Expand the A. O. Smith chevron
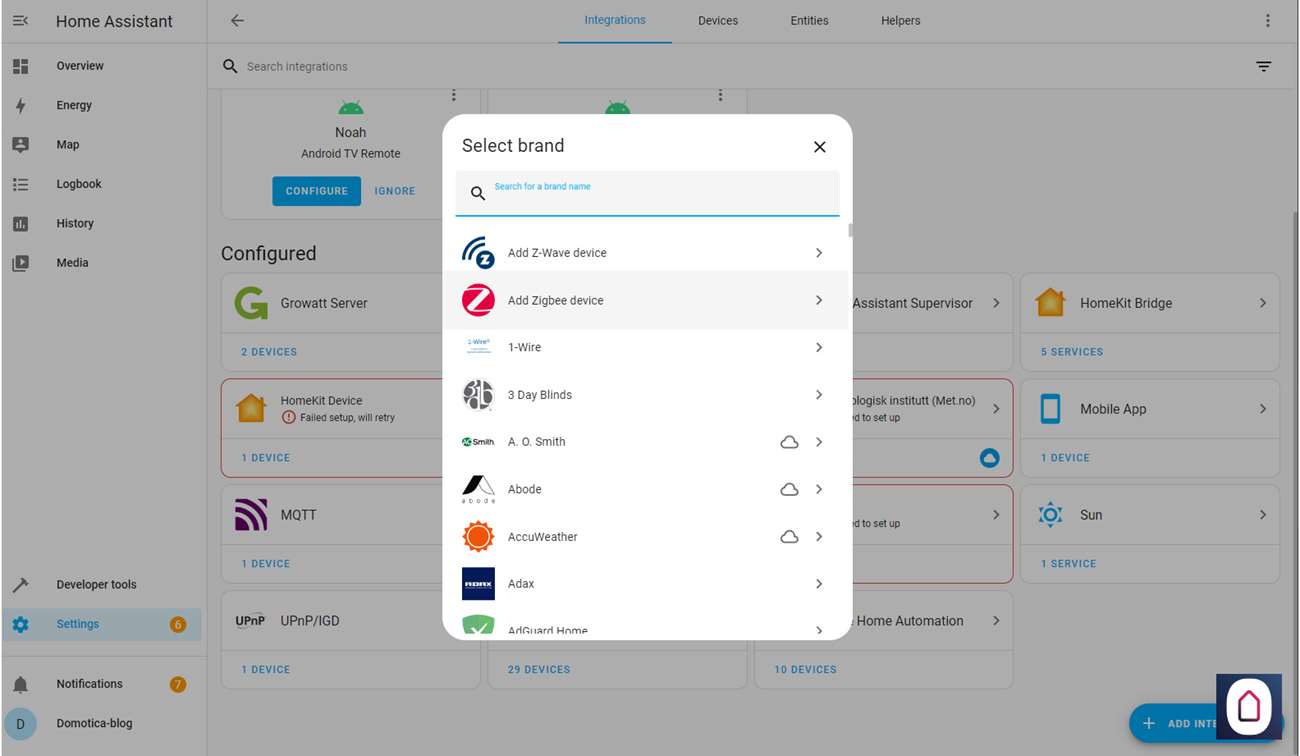Viewport: 1300px width, 756px height. click(819, 442)
